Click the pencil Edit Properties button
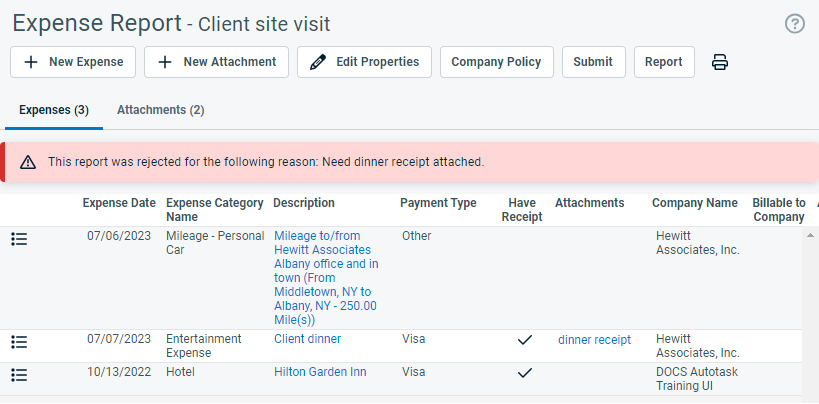The width and height of the screenshot is (819, 404). (365, 62)
